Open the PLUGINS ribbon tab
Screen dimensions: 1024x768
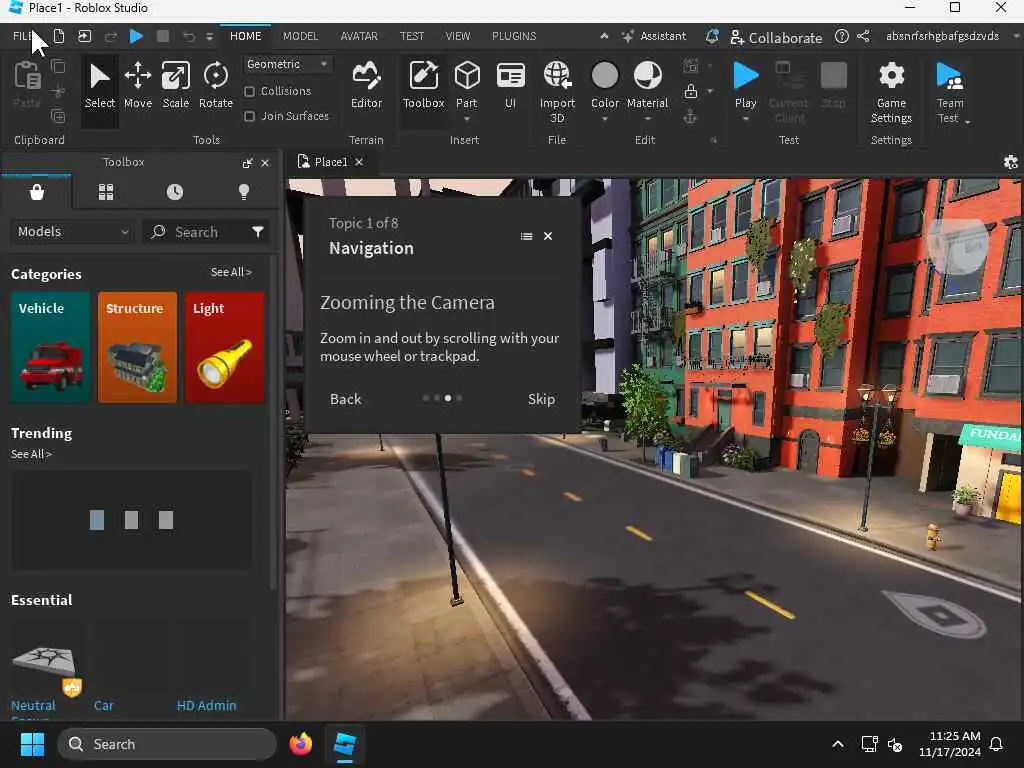coord(514,37)
